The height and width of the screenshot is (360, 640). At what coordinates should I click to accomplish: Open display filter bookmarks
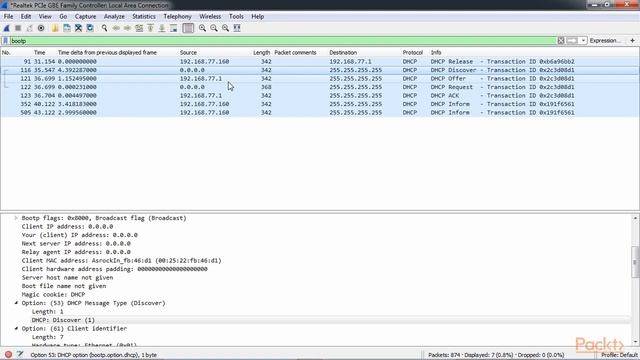[5, 41]
